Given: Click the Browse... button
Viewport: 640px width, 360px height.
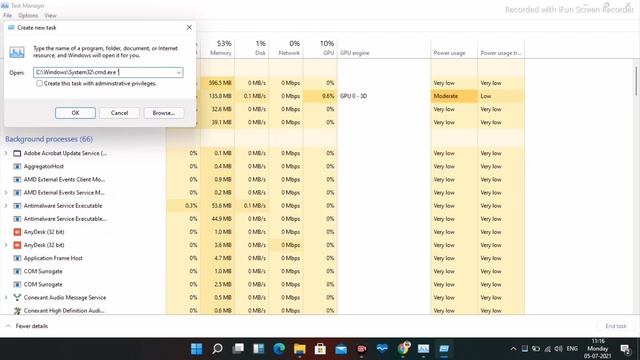Looking at the screenshot, I should [164, 113].
